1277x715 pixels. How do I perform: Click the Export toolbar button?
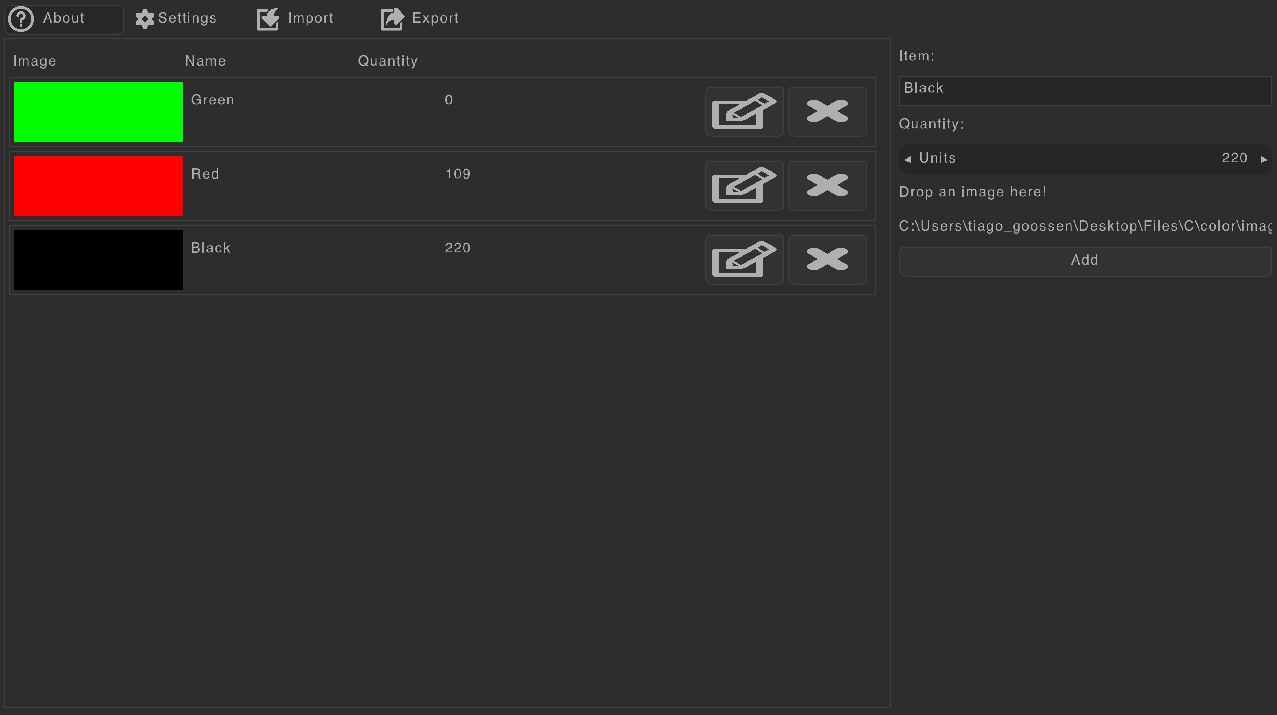tap(420, 19)
